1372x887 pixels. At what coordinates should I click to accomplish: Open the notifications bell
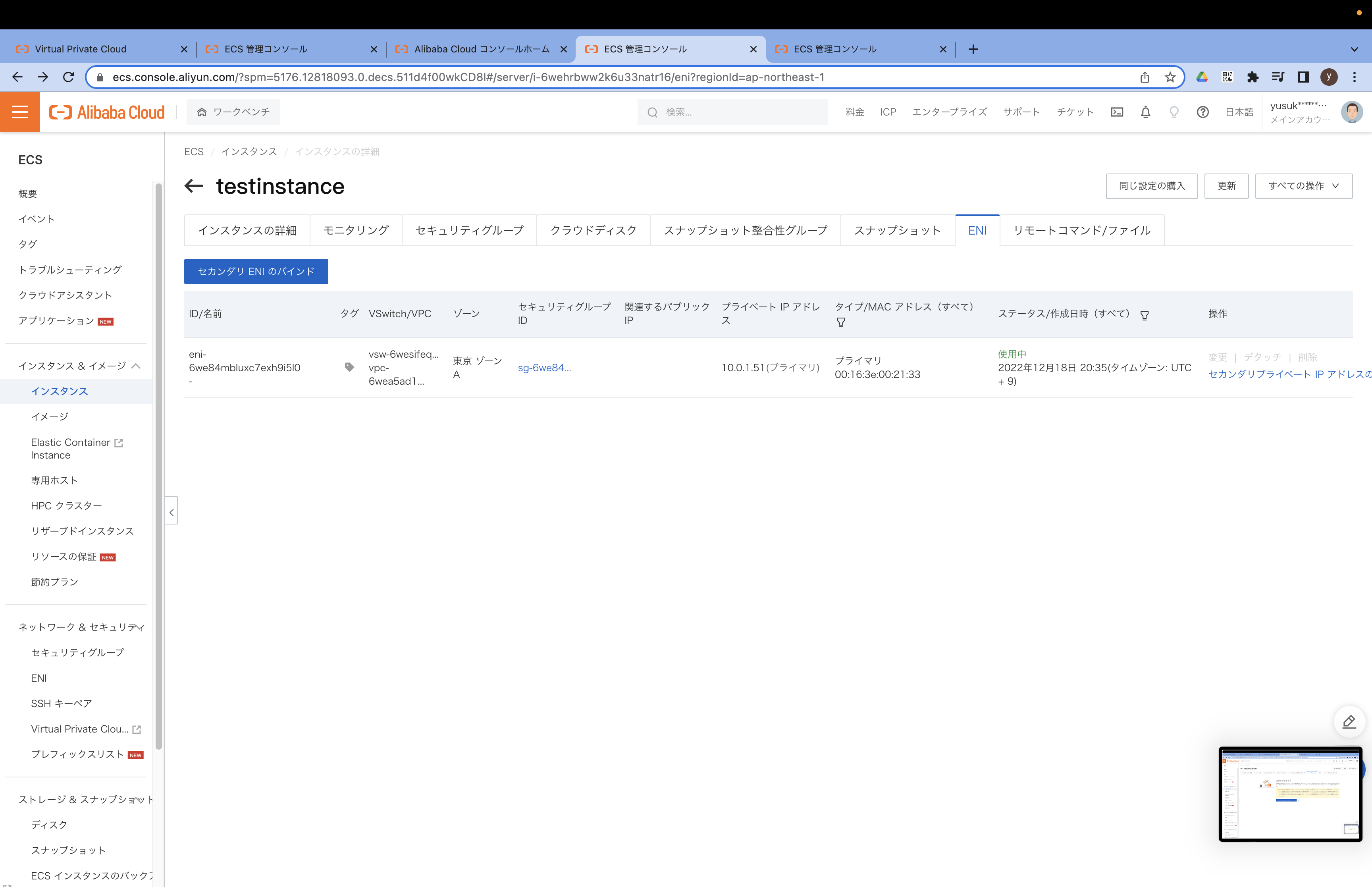(1145, 112)
